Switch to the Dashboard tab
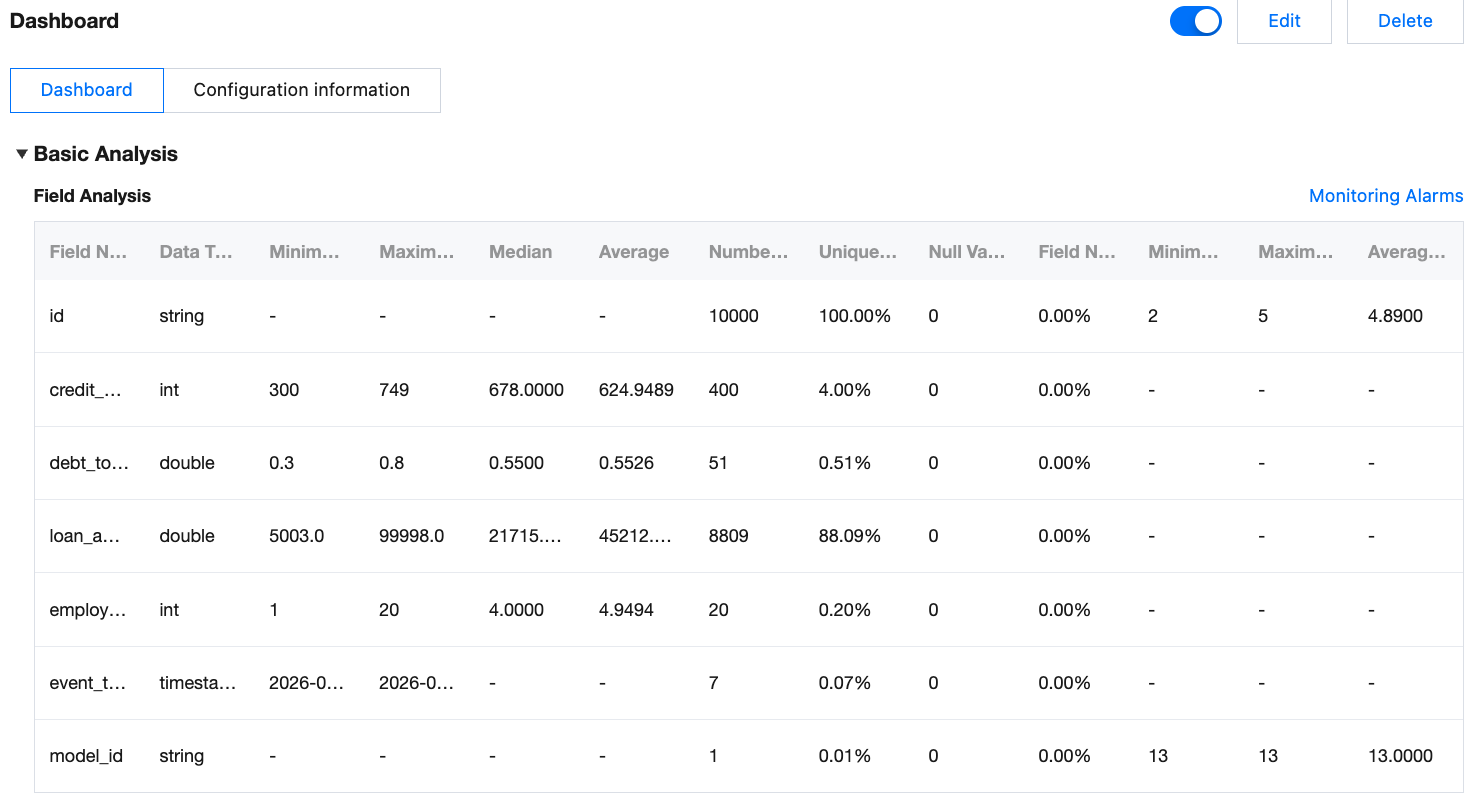Screen dimensions: 1476x804 tap(86, 90)
